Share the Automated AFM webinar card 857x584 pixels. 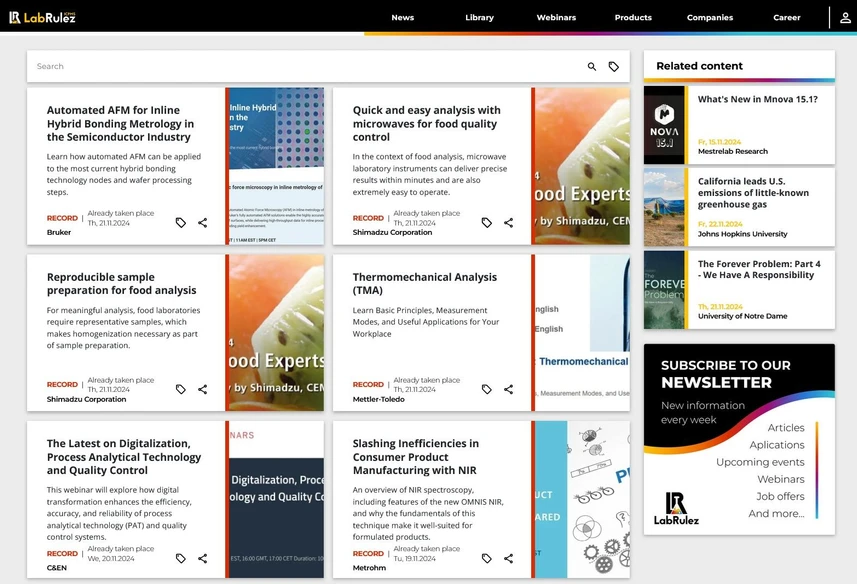pos(202,222)
